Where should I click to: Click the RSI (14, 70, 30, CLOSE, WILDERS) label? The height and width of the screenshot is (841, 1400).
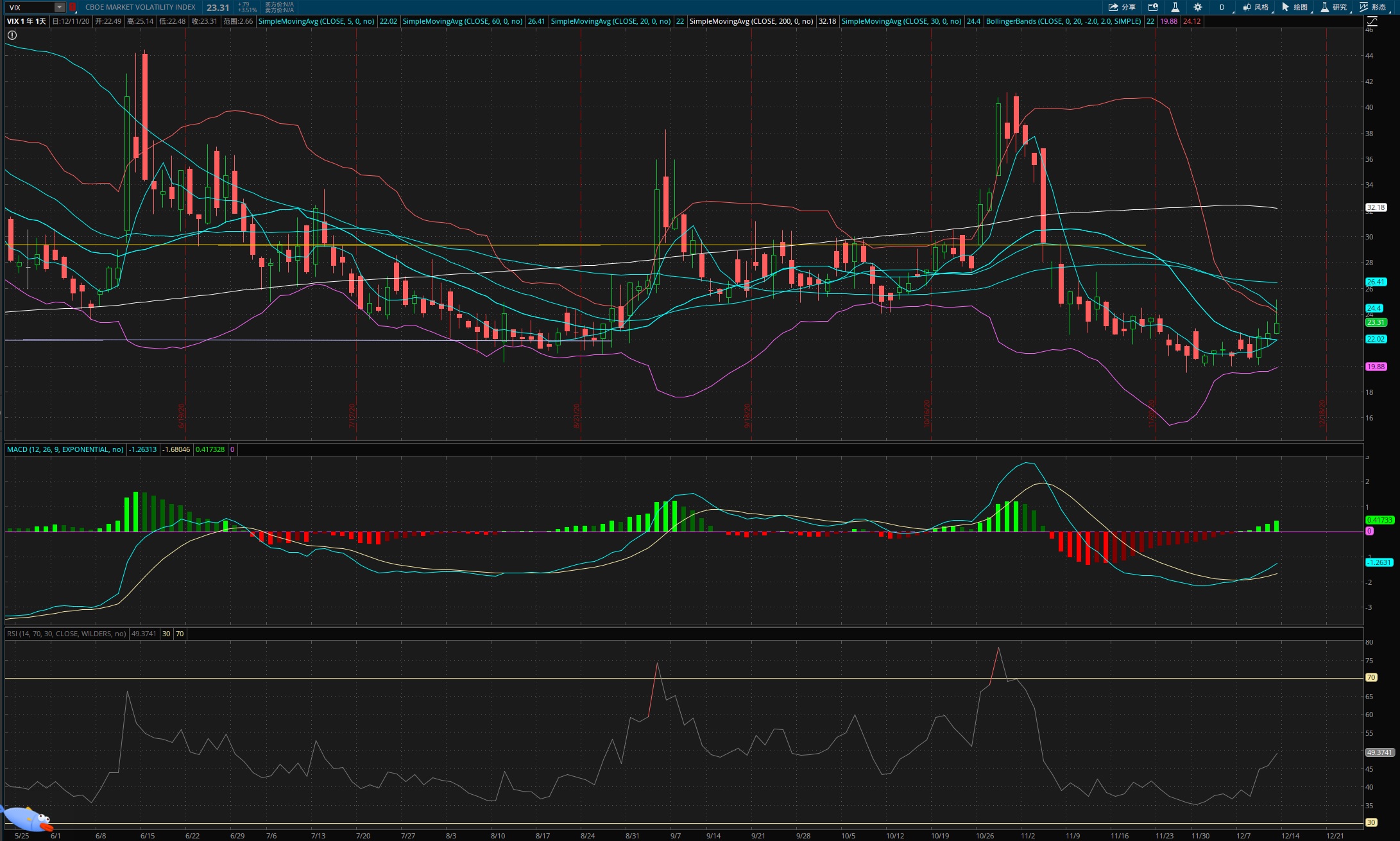pos(67,634)
